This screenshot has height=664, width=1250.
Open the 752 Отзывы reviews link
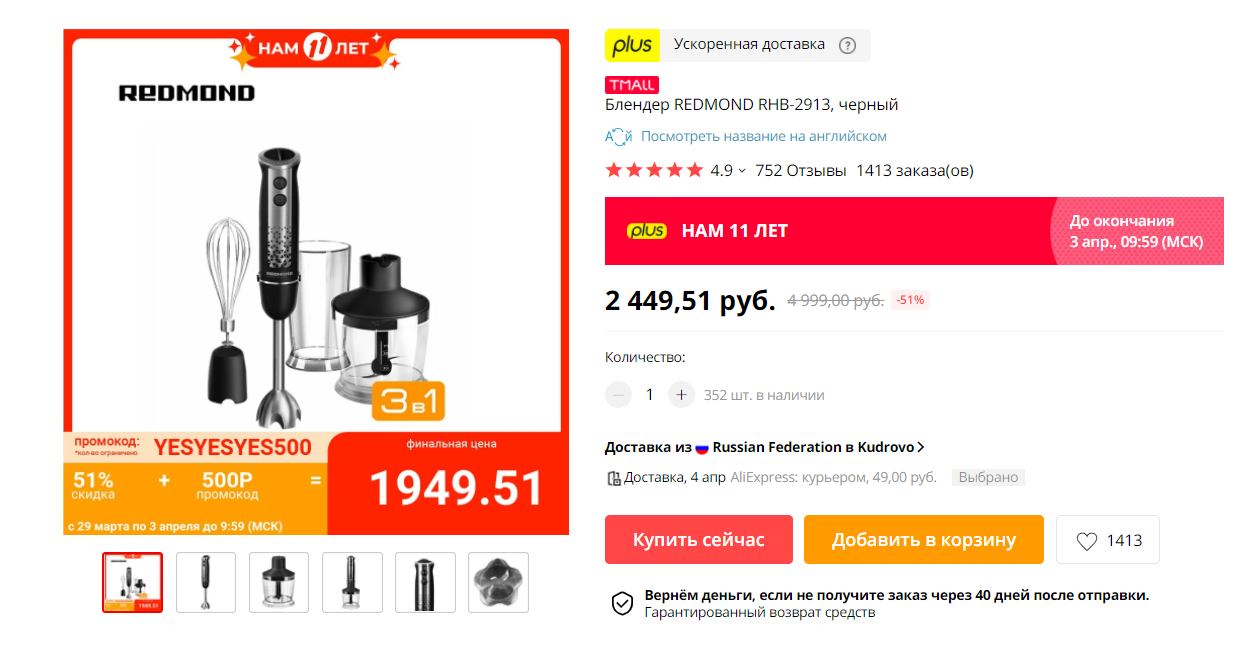pos(801,170)
